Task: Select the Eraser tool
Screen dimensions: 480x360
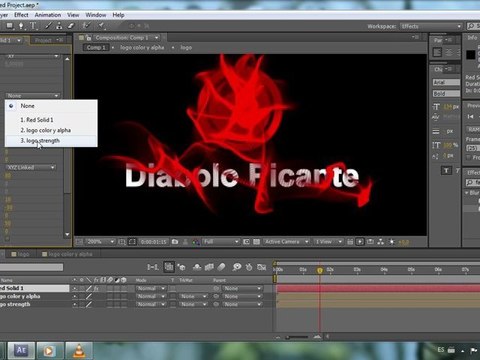Action: point(71,26)
